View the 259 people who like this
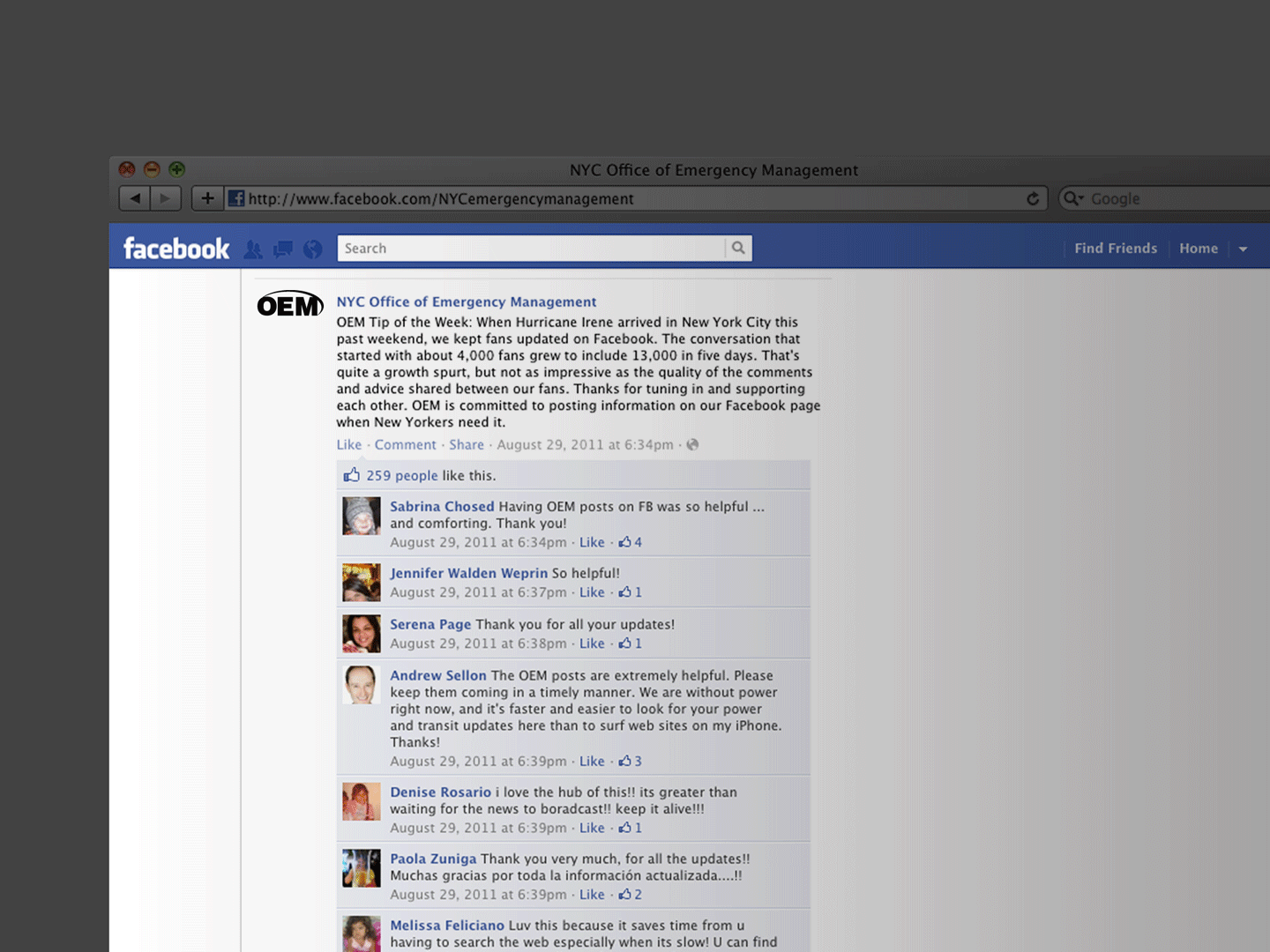The width and height of the screenshot is (1270, 952). click(x=402, y=476)
